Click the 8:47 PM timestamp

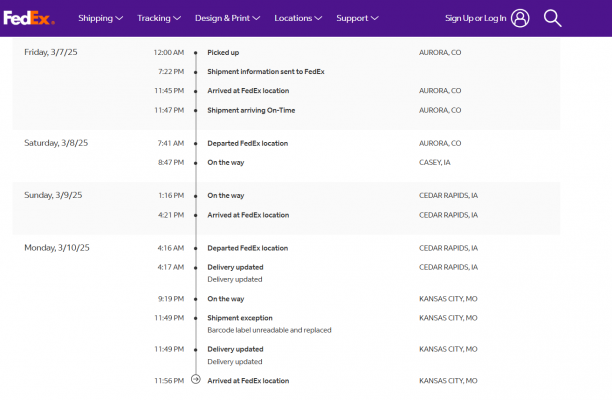171,162
